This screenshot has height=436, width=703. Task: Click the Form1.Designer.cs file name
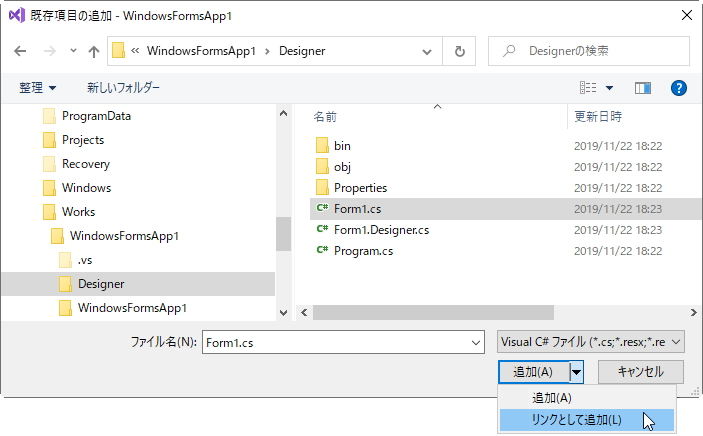pyautogui.click(x=381, y=230)
